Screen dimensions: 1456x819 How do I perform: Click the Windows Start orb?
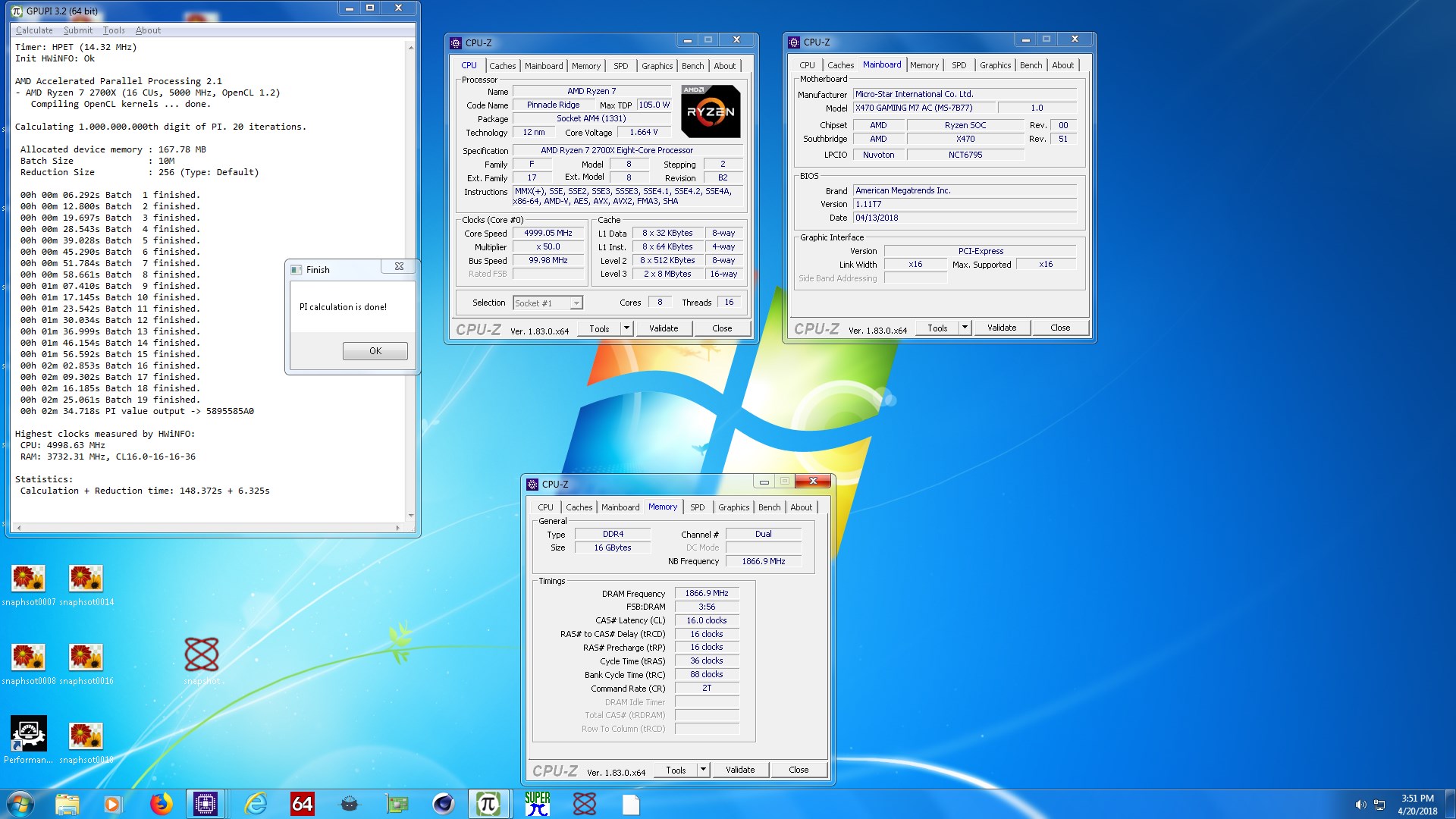pos(20,804)
